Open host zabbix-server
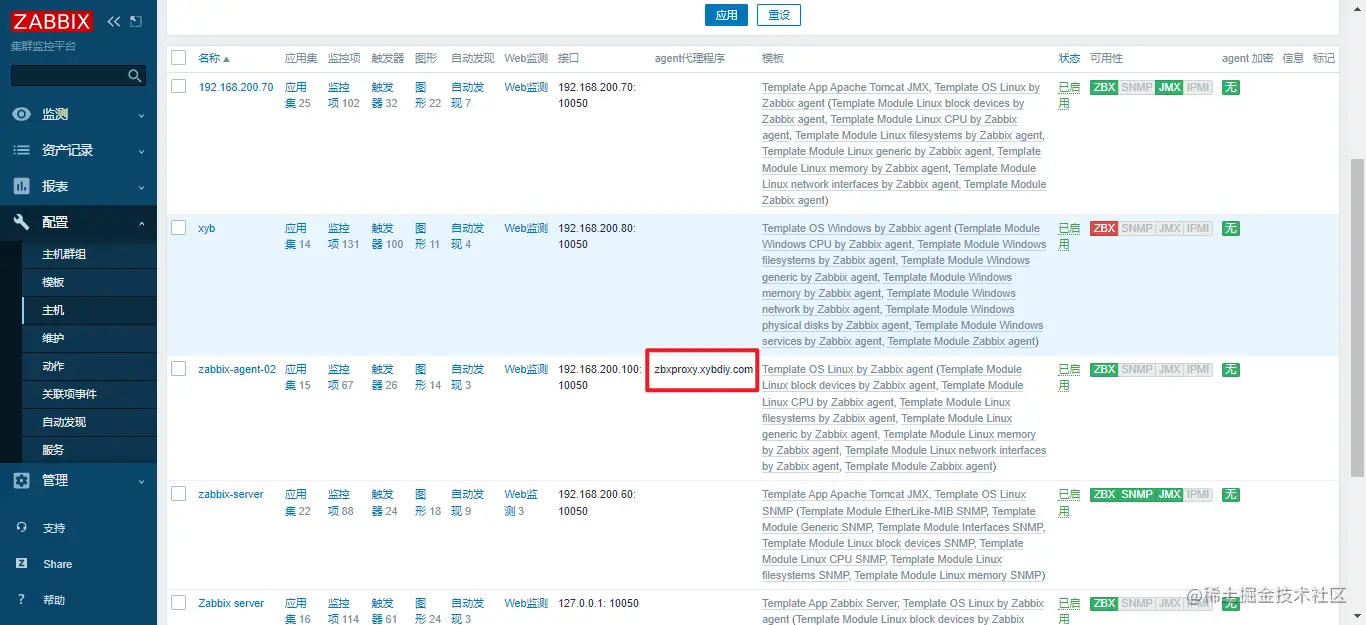The image size is (1366, 625). point(231,494)
